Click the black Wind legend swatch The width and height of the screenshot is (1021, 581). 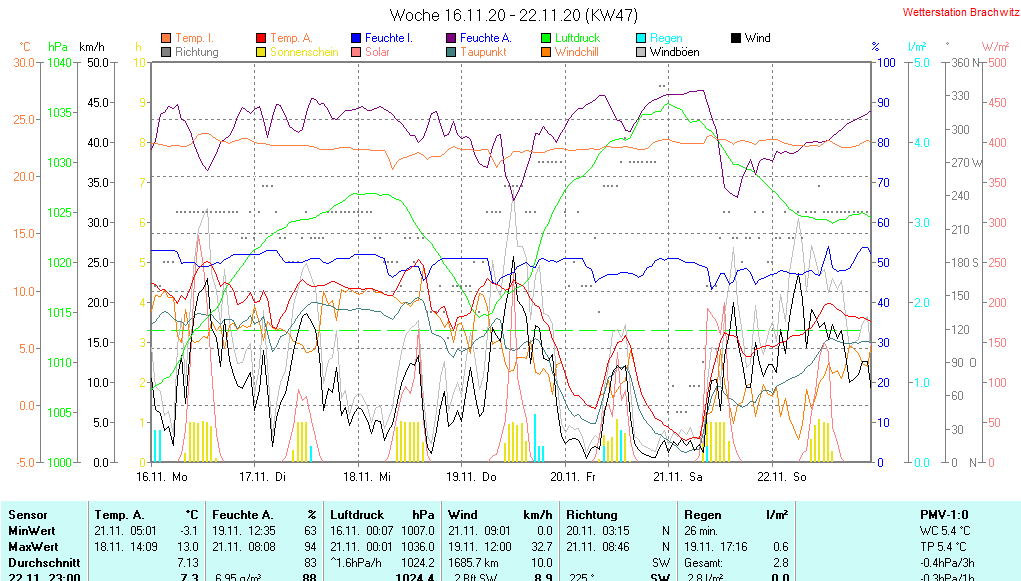click(x=736, y=38)
